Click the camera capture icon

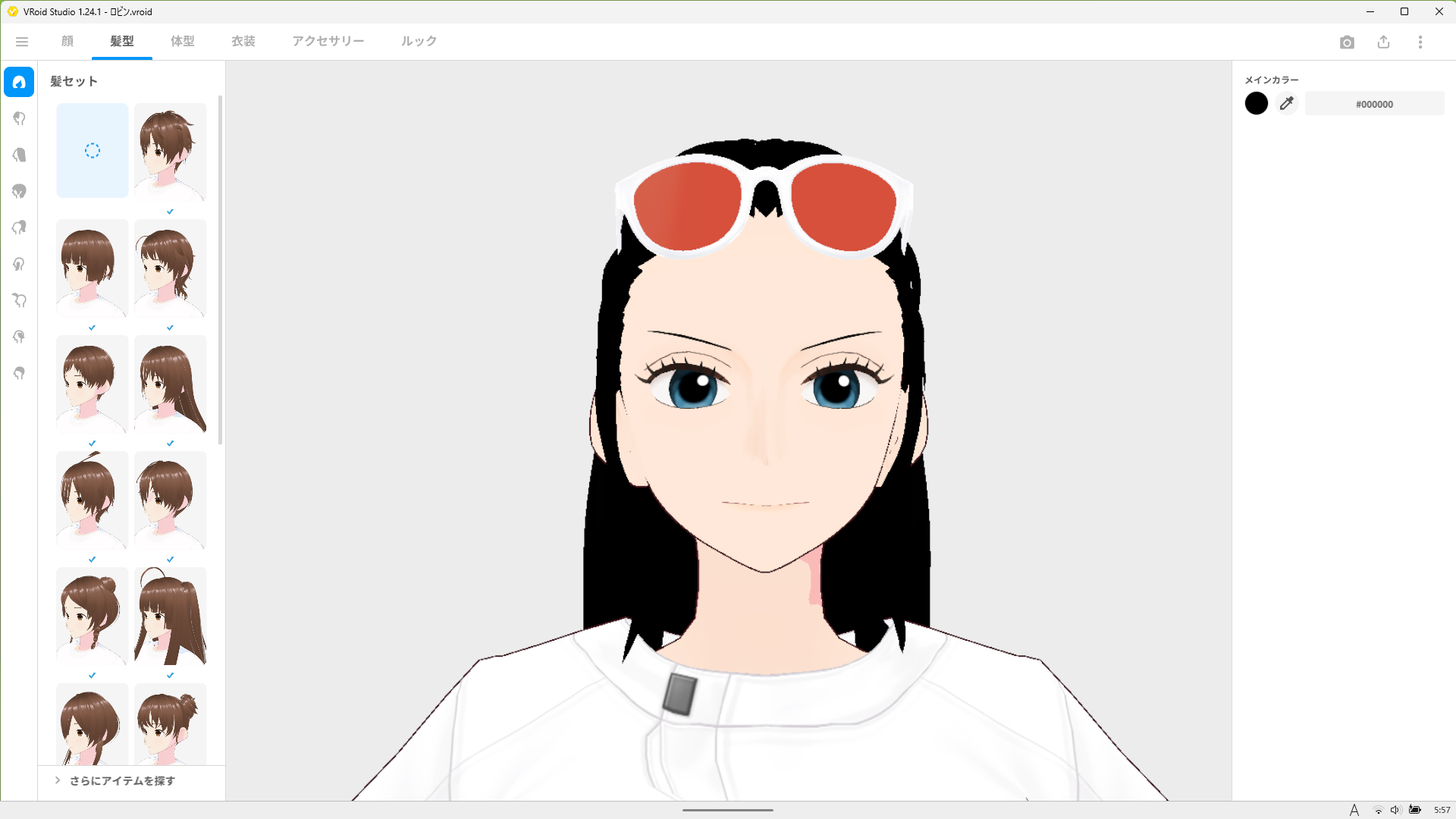(1347, 42)
